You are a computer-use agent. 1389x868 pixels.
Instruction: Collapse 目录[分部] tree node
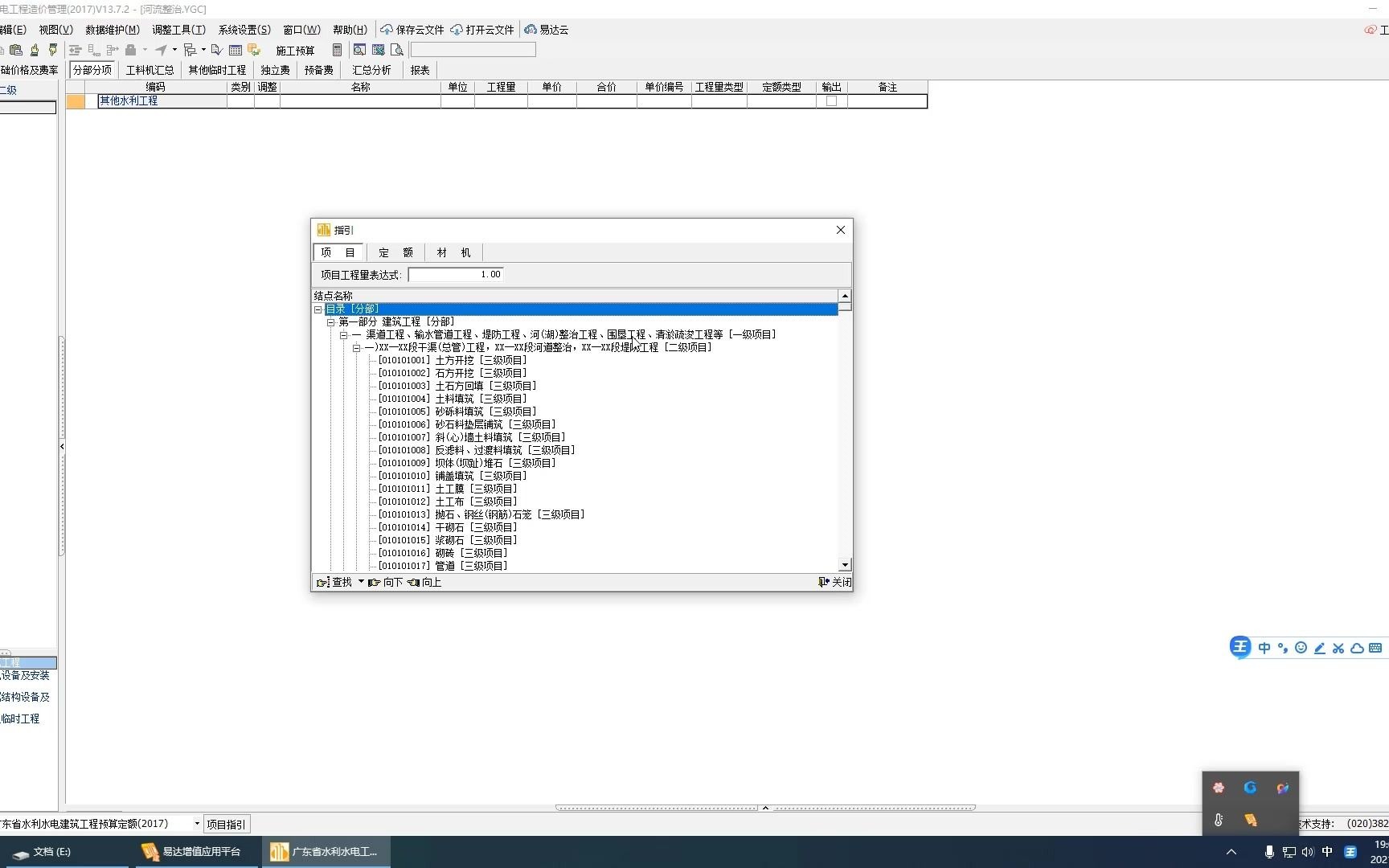318,309
